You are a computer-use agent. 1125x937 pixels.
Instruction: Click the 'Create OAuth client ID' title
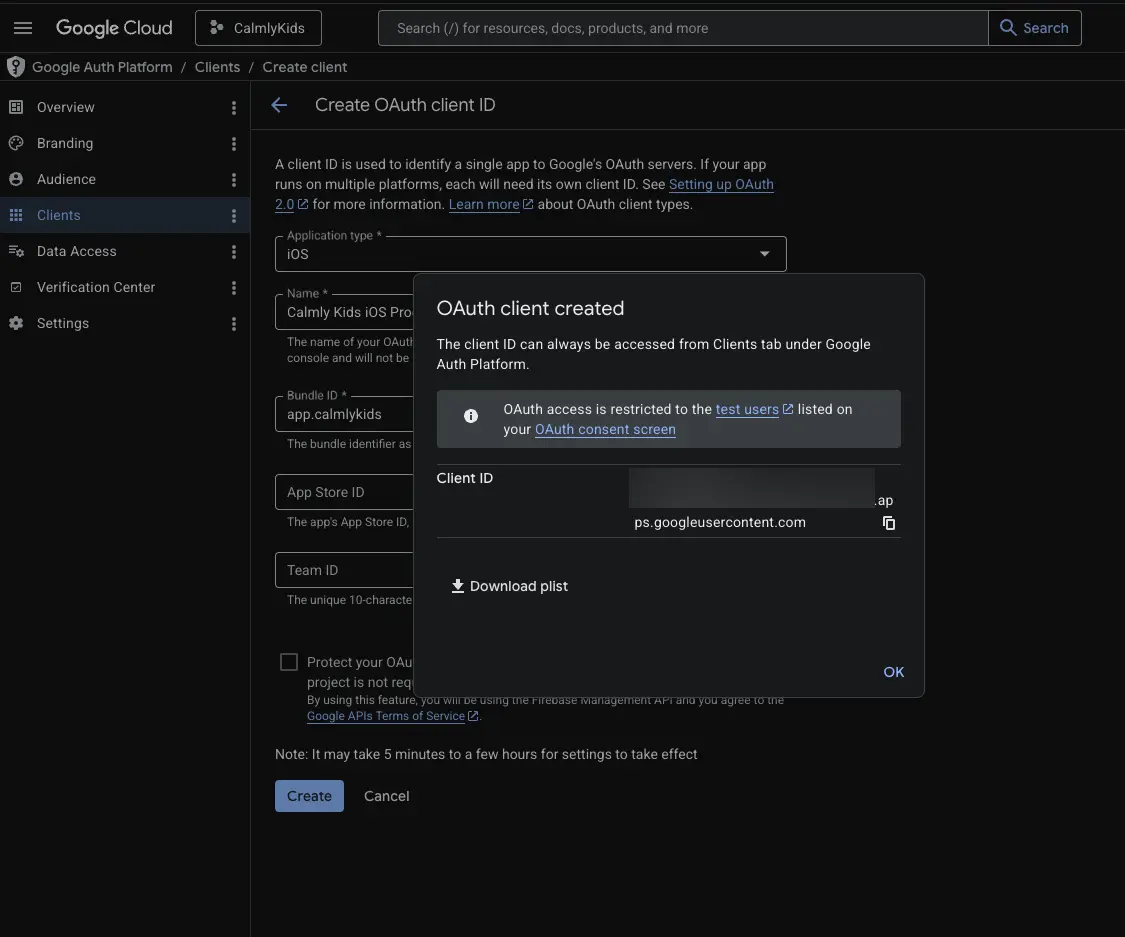405,105
